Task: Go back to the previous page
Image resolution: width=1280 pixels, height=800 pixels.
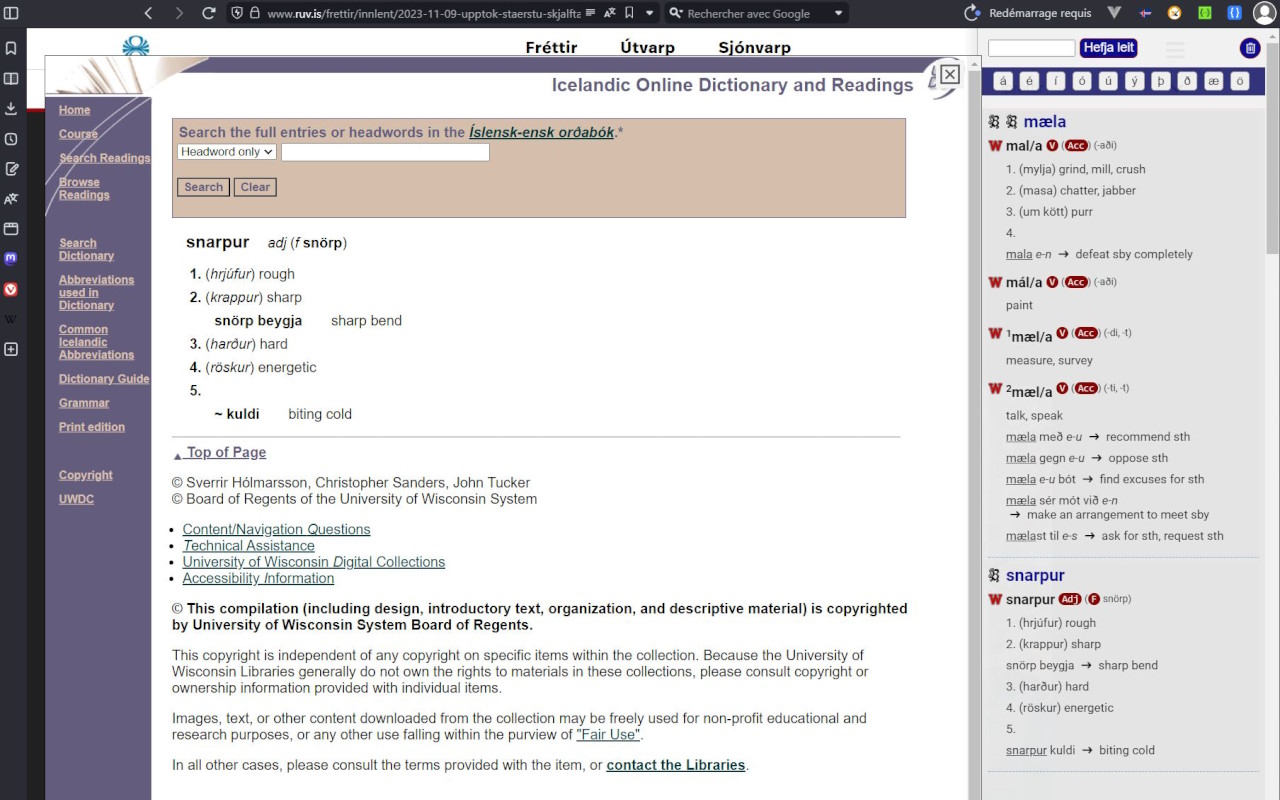Action: pos(148,13)
